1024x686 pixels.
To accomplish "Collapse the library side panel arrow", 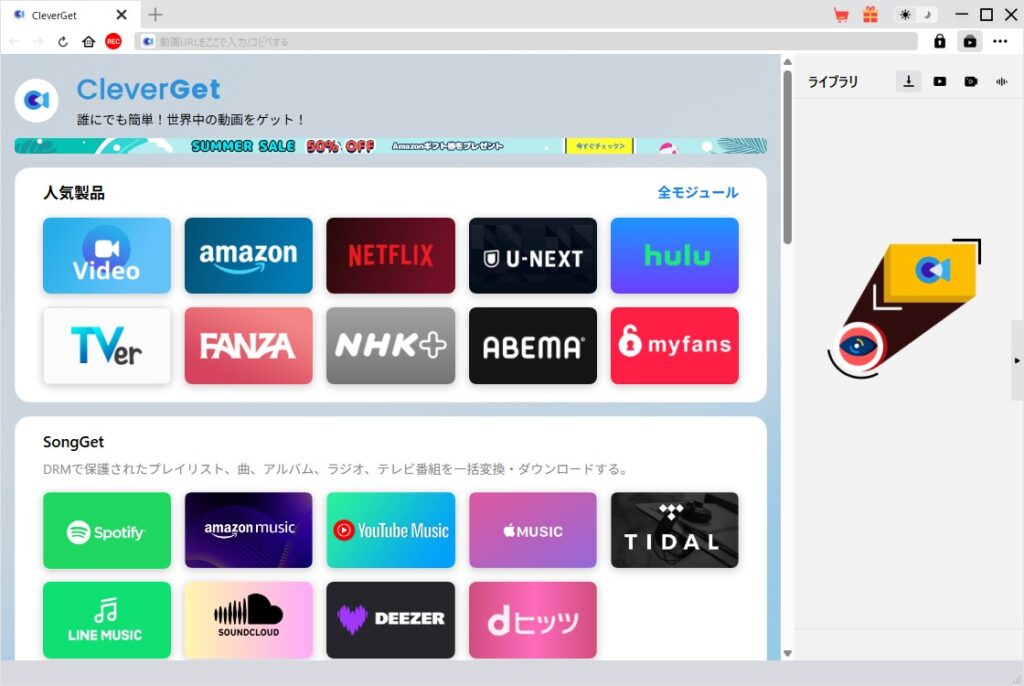I will click(1017, 360).
